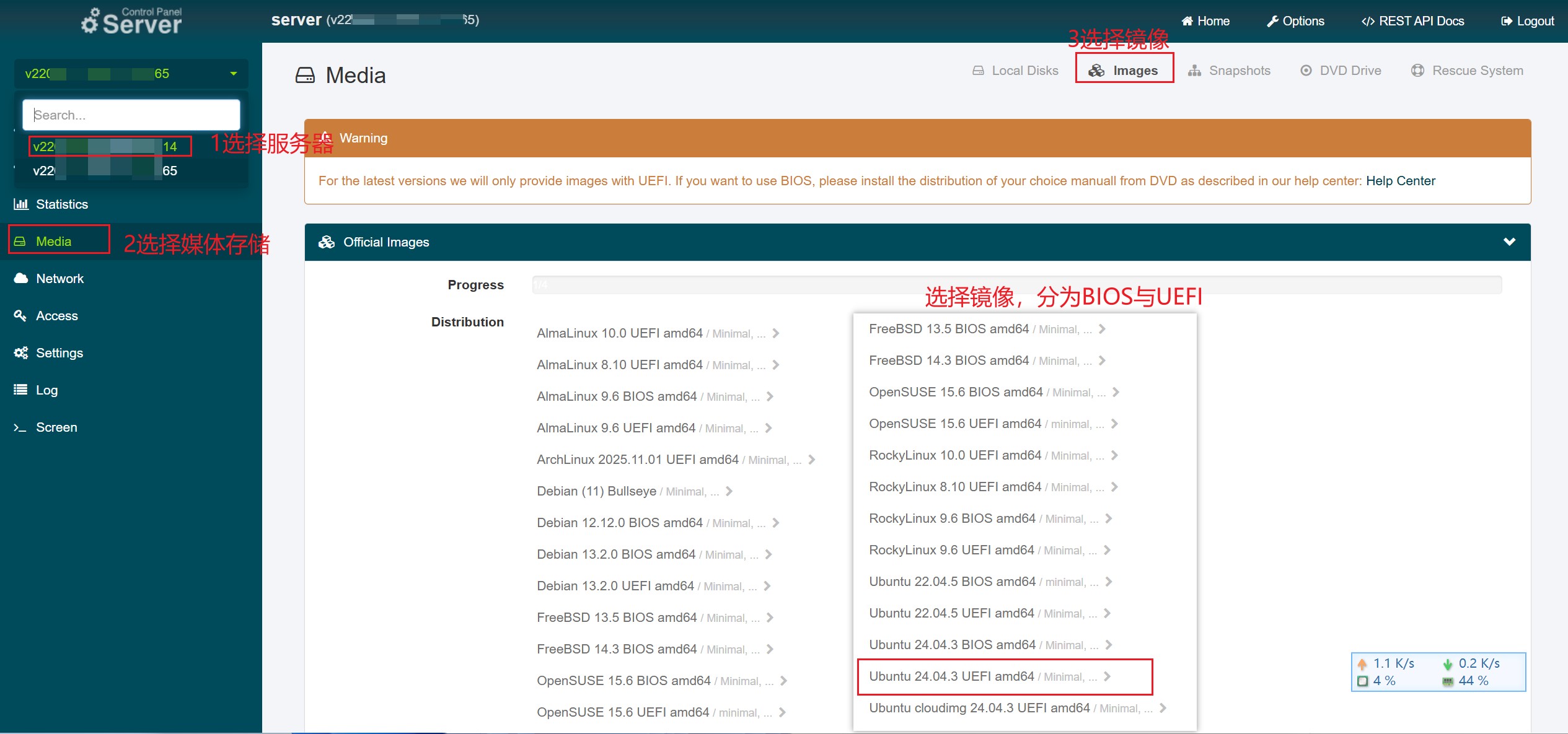Click the Settings gears icon
The width and height of the screenshot is (1568, 734).
pos(21,353)
